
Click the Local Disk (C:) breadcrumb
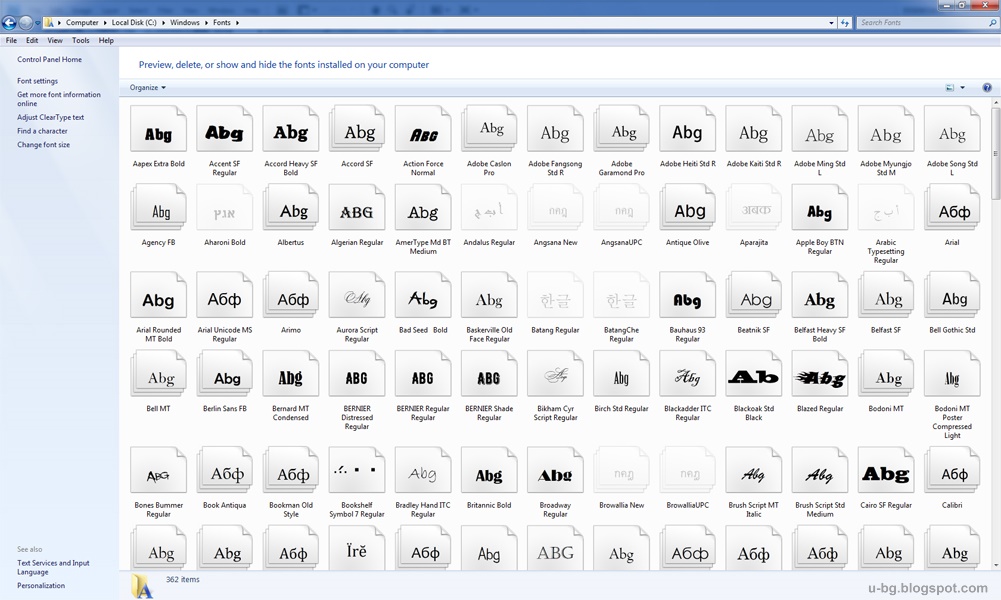134,22
